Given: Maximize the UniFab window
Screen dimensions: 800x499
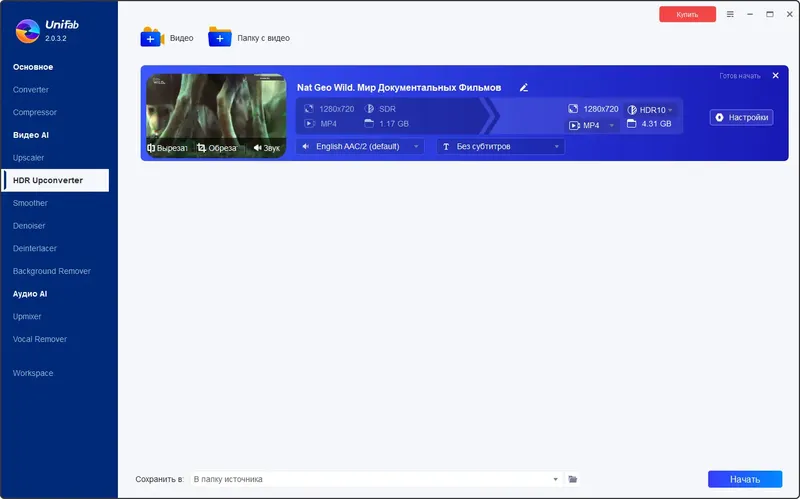Looking at the screenshot, I should pyautogui.click(x=770, y=14).
